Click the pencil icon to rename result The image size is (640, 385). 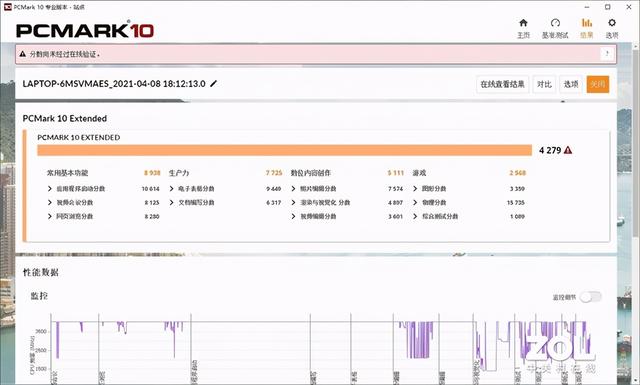coord(213,84)
